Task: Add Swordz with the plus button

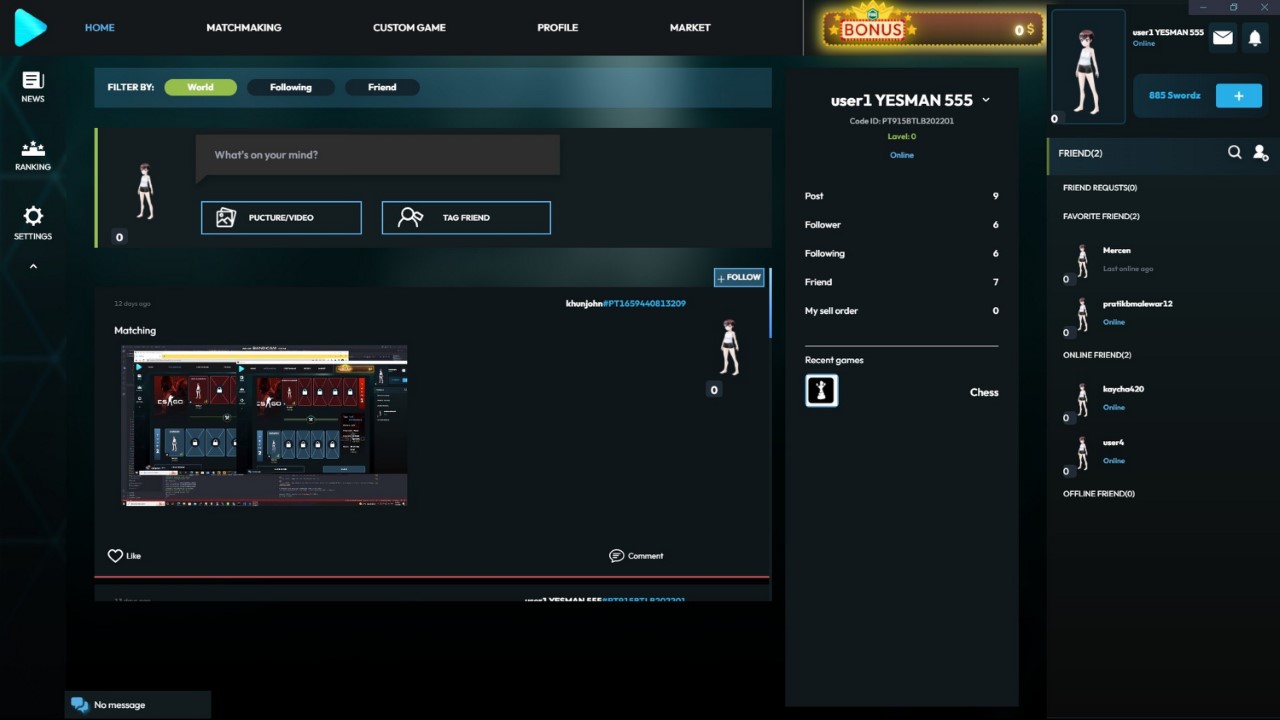Action: [1238, 96]
